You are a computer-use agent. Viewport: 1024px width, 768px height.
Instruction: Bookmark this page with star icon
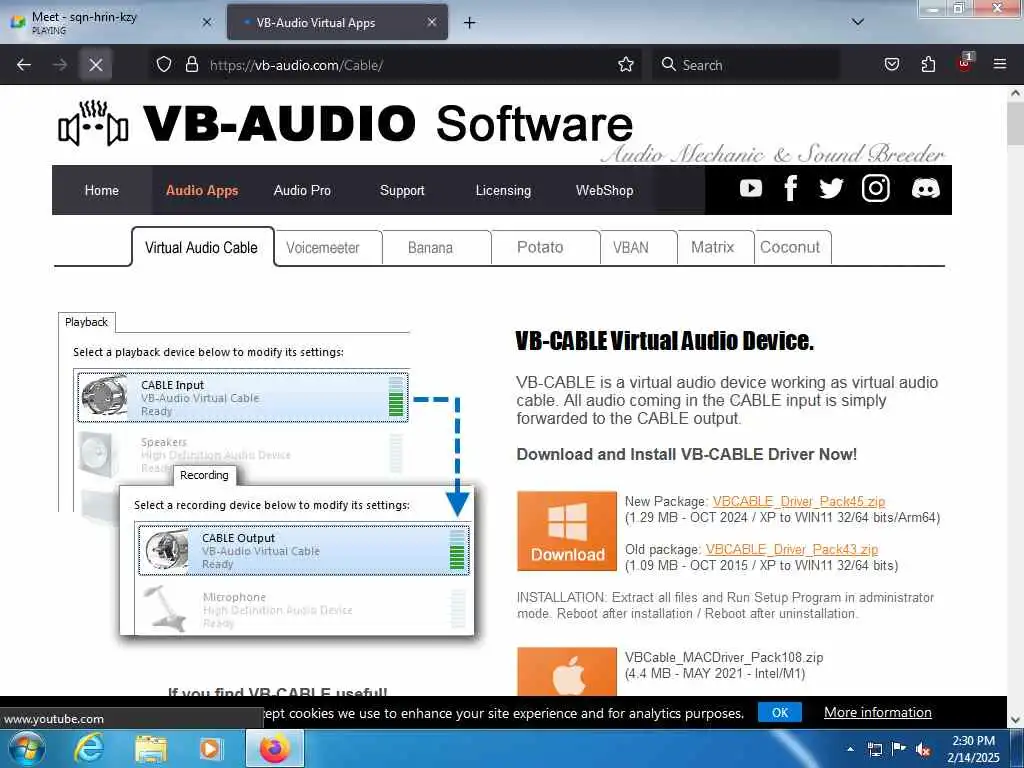coord(626,65)
